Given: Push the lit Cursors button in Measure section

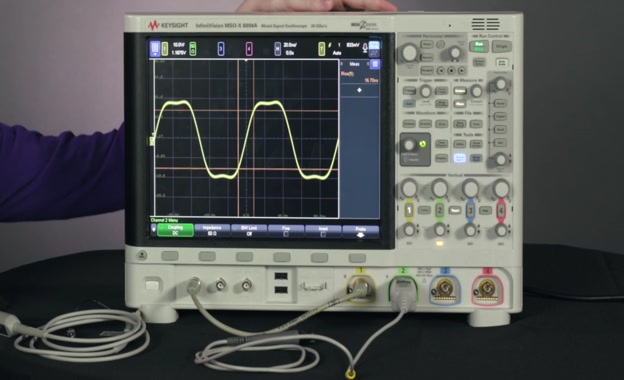Looking at the screenshot, I should 460,91.
